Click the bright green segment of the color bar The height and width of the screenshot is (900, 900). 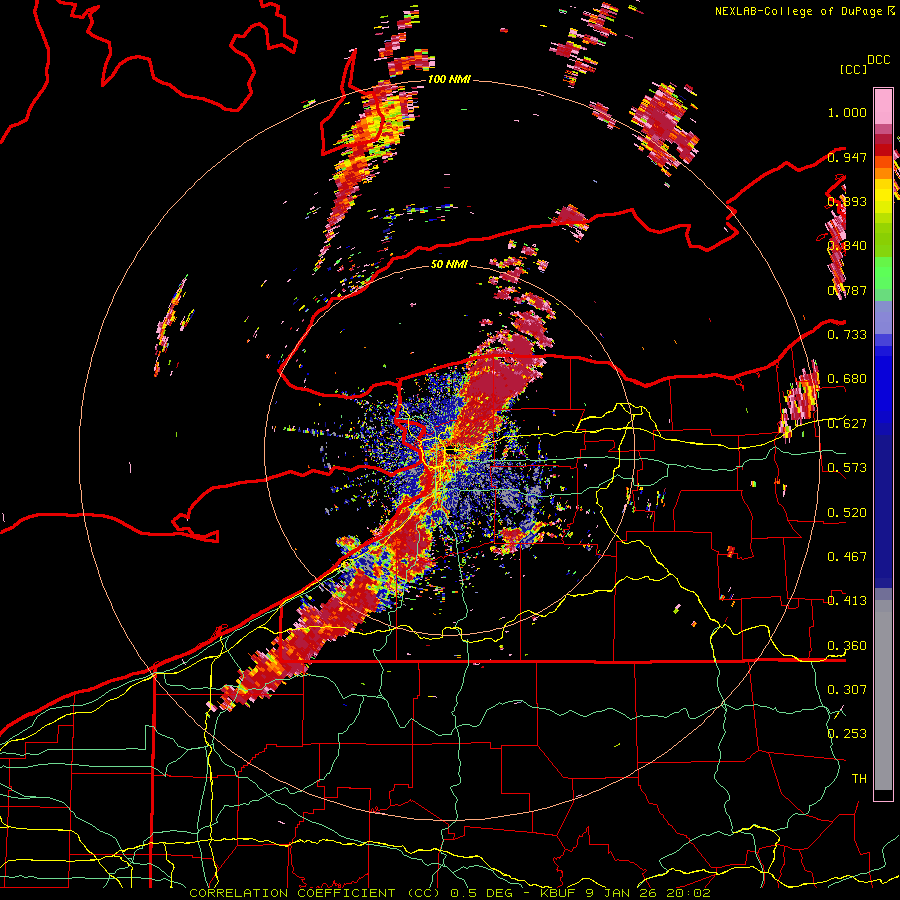(883, 273)
